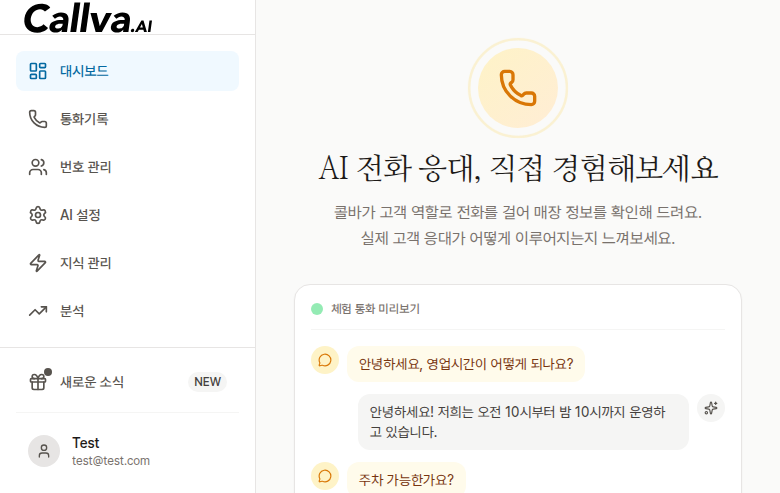The image size is (780, 493).
Task: Go to the 지식 관리 menu item
Action: coord(85,263)
